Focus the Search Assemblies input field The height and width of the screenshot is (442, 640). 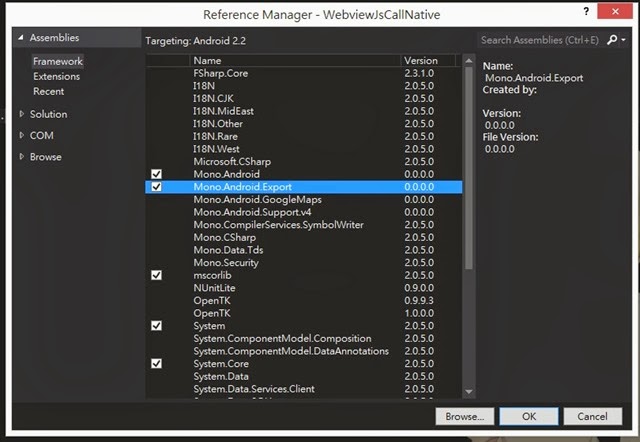(540, 40)
